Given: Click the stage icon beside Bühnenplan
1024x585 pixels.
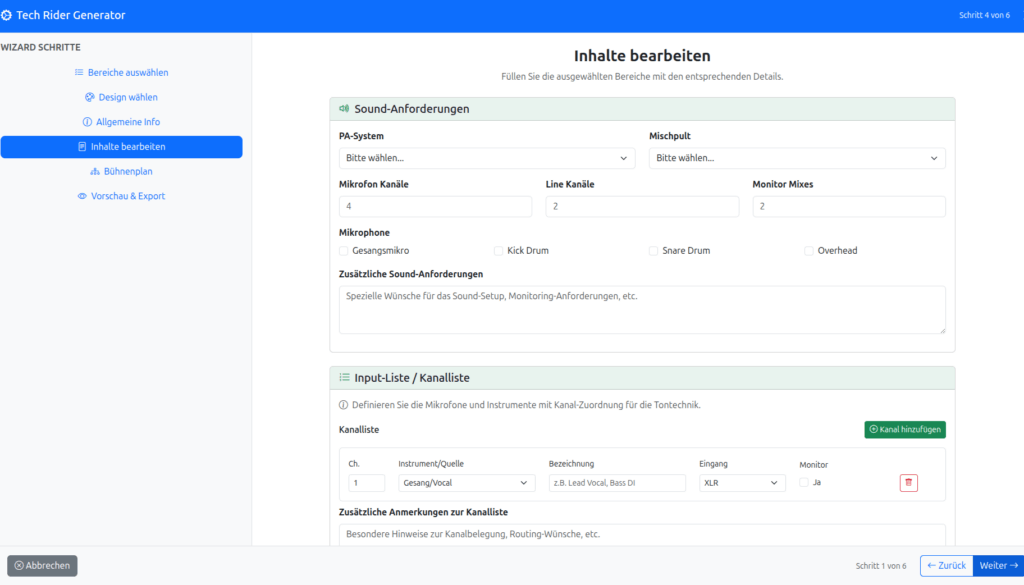Looking at the screenshot, I should (x=95, y=171).
